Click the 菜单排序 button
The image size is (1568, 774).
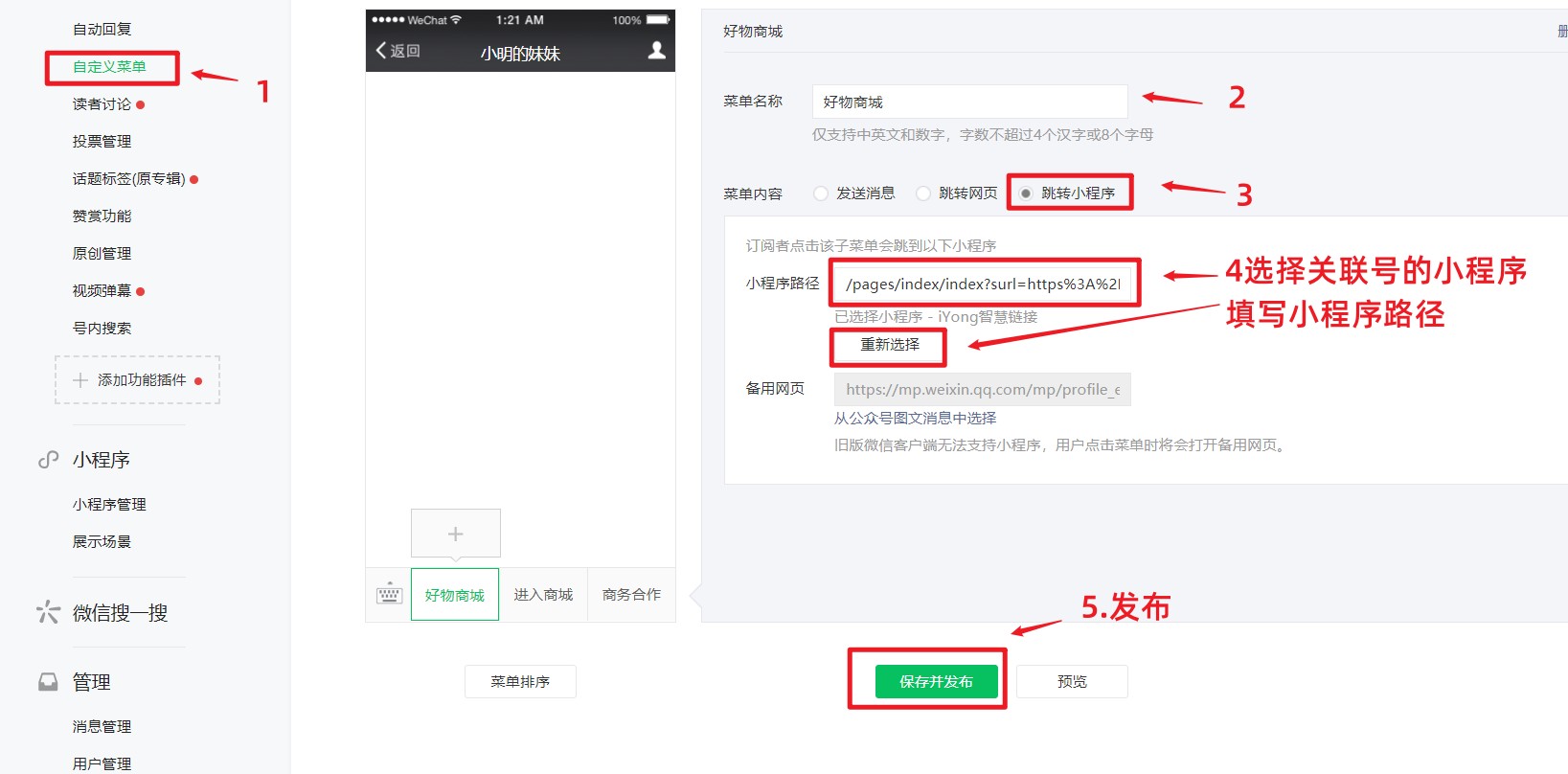pos(520,682)
